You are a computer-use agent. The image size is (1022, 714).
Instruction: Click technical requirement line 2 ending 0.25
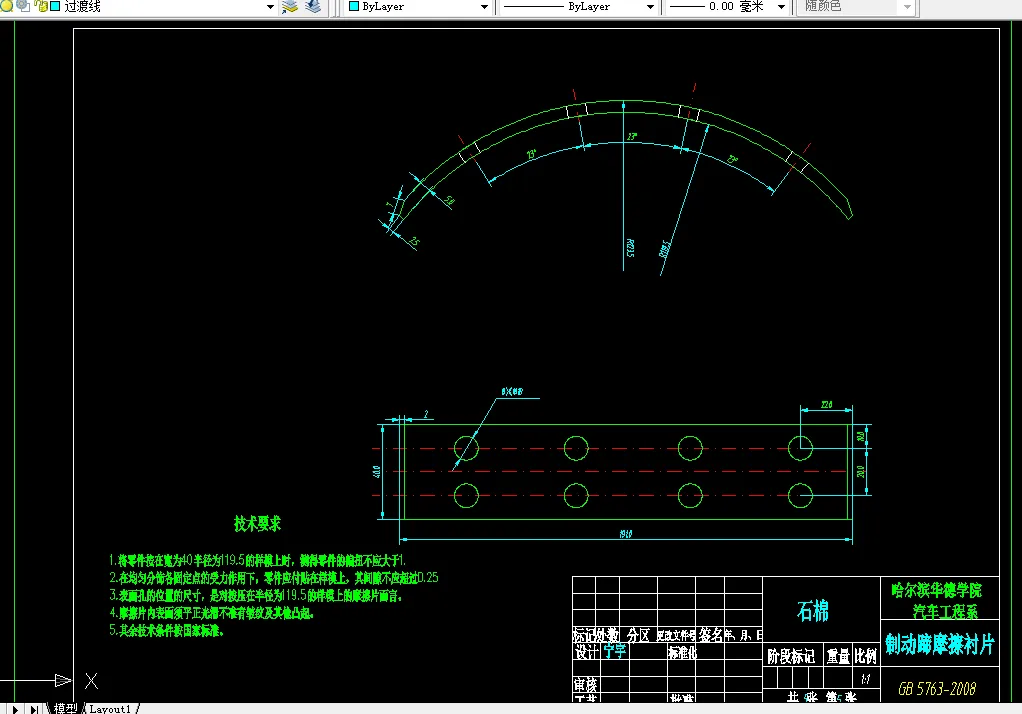(274, 578)
